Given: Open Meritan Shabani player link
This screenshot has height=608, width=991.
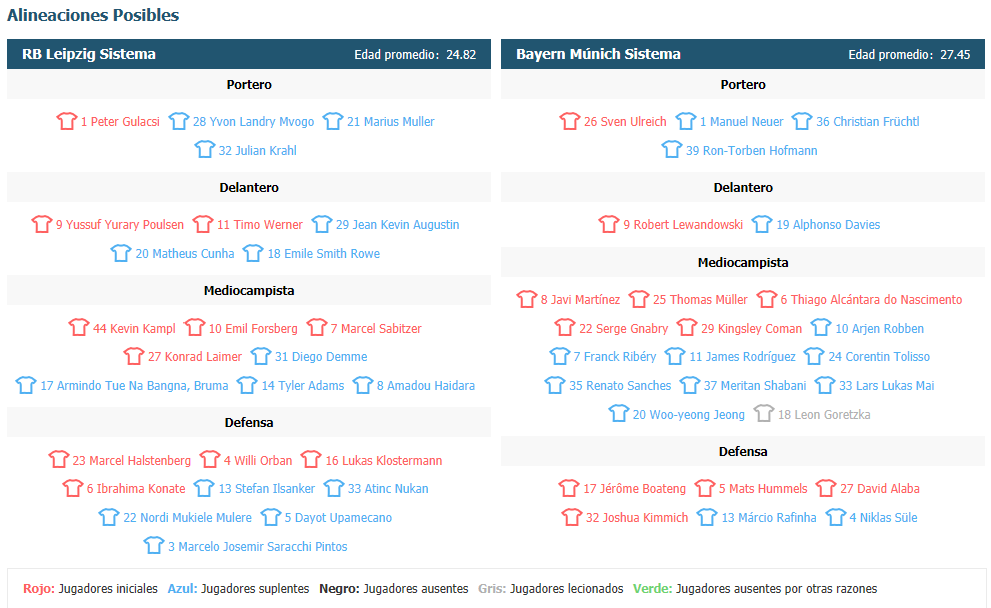Looking at the screenshot, I should (x=755, y=386).
